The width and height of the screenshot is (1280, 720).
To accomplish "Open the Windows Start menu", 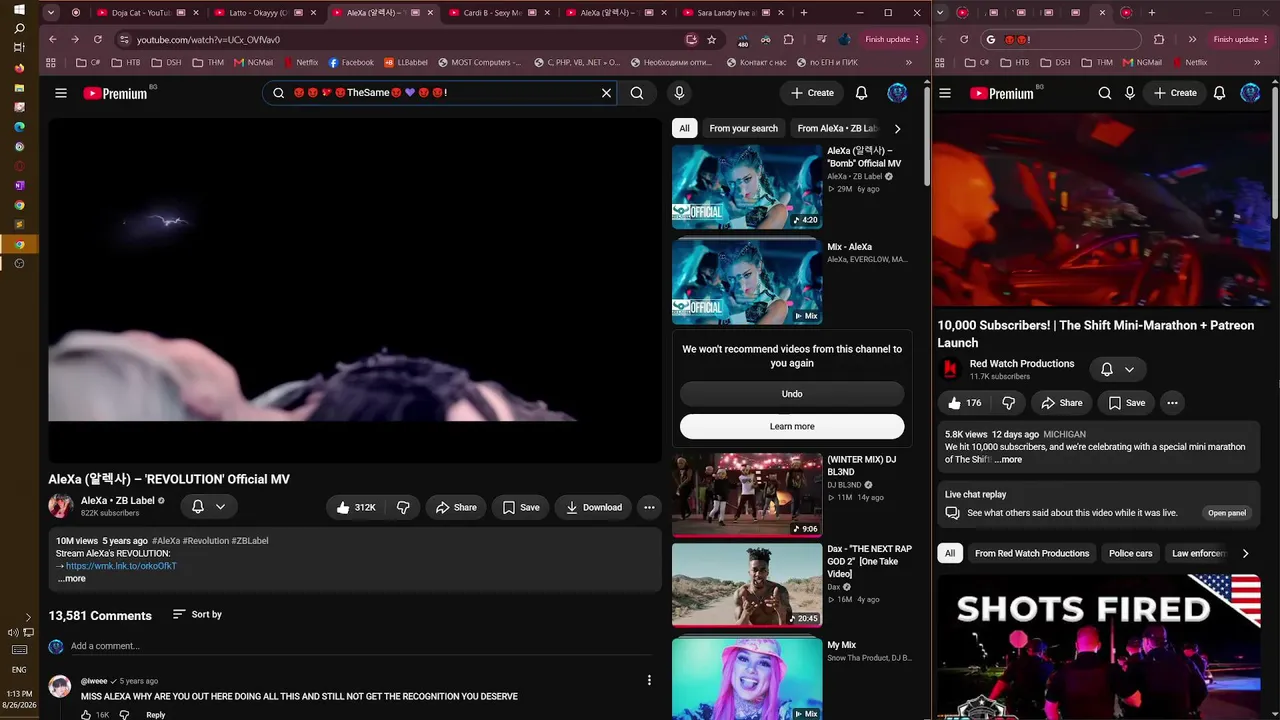I will (x=19, y=9).
